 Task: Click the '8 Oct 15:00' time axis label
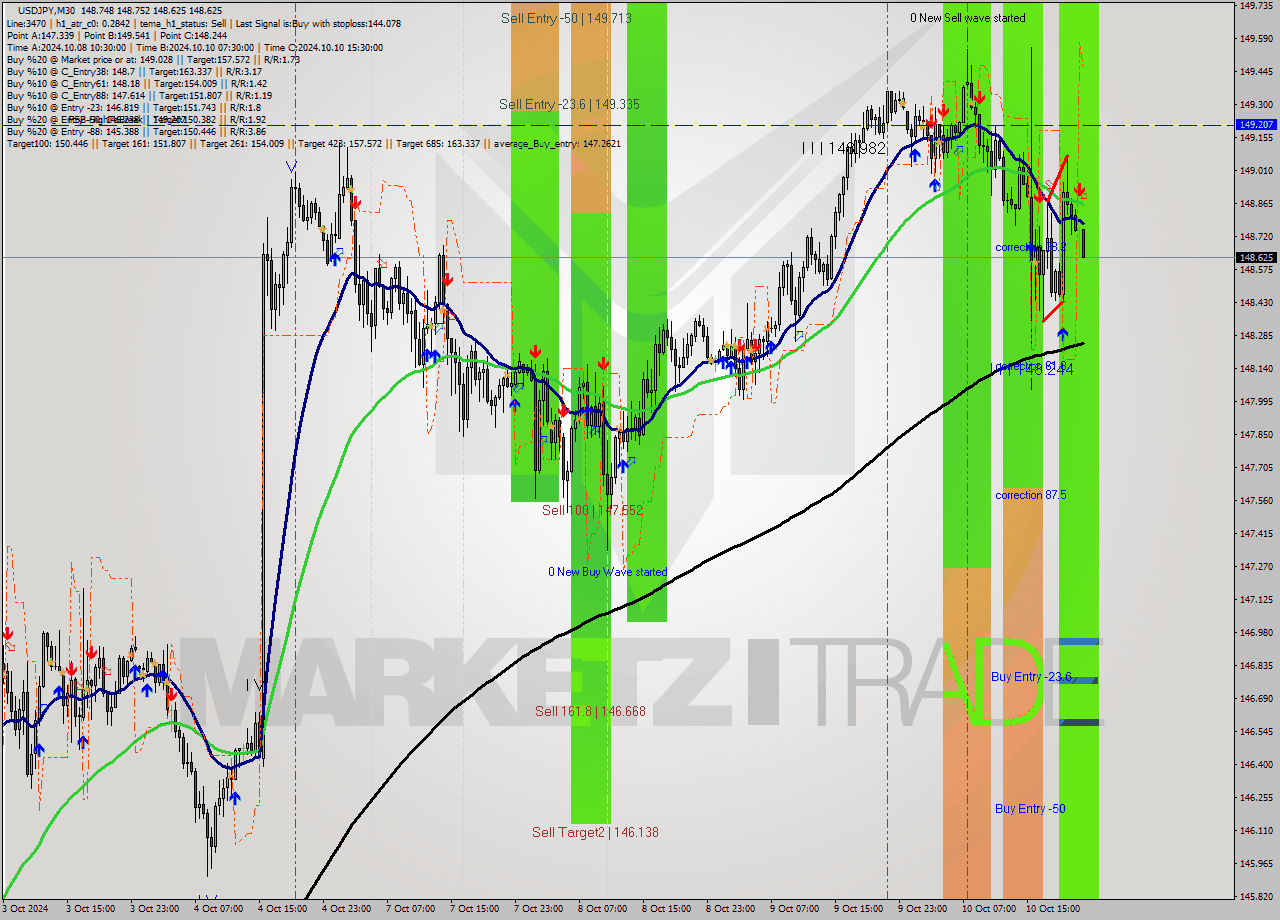[x=666, y=909]
